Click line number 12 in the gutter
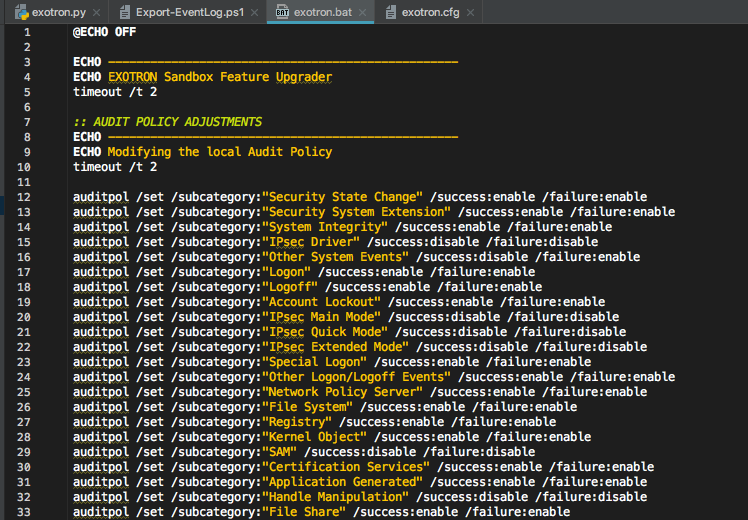 pos(24,197)
